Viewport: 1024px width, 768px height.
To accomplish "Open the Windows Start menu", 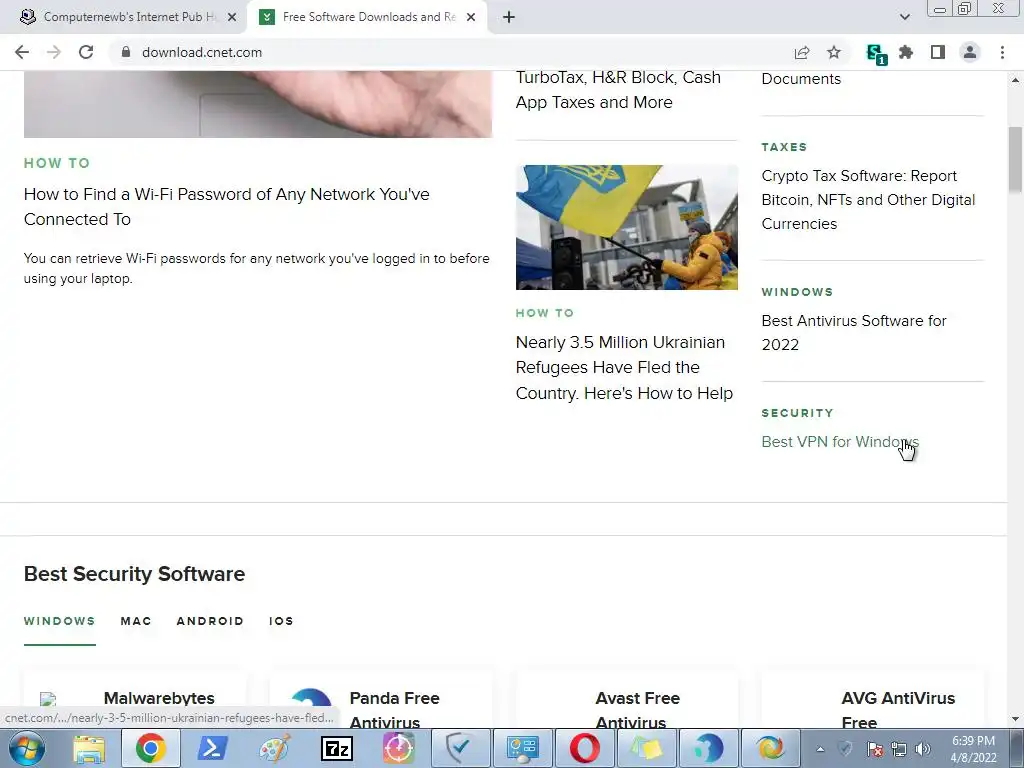I will [27, 748].
